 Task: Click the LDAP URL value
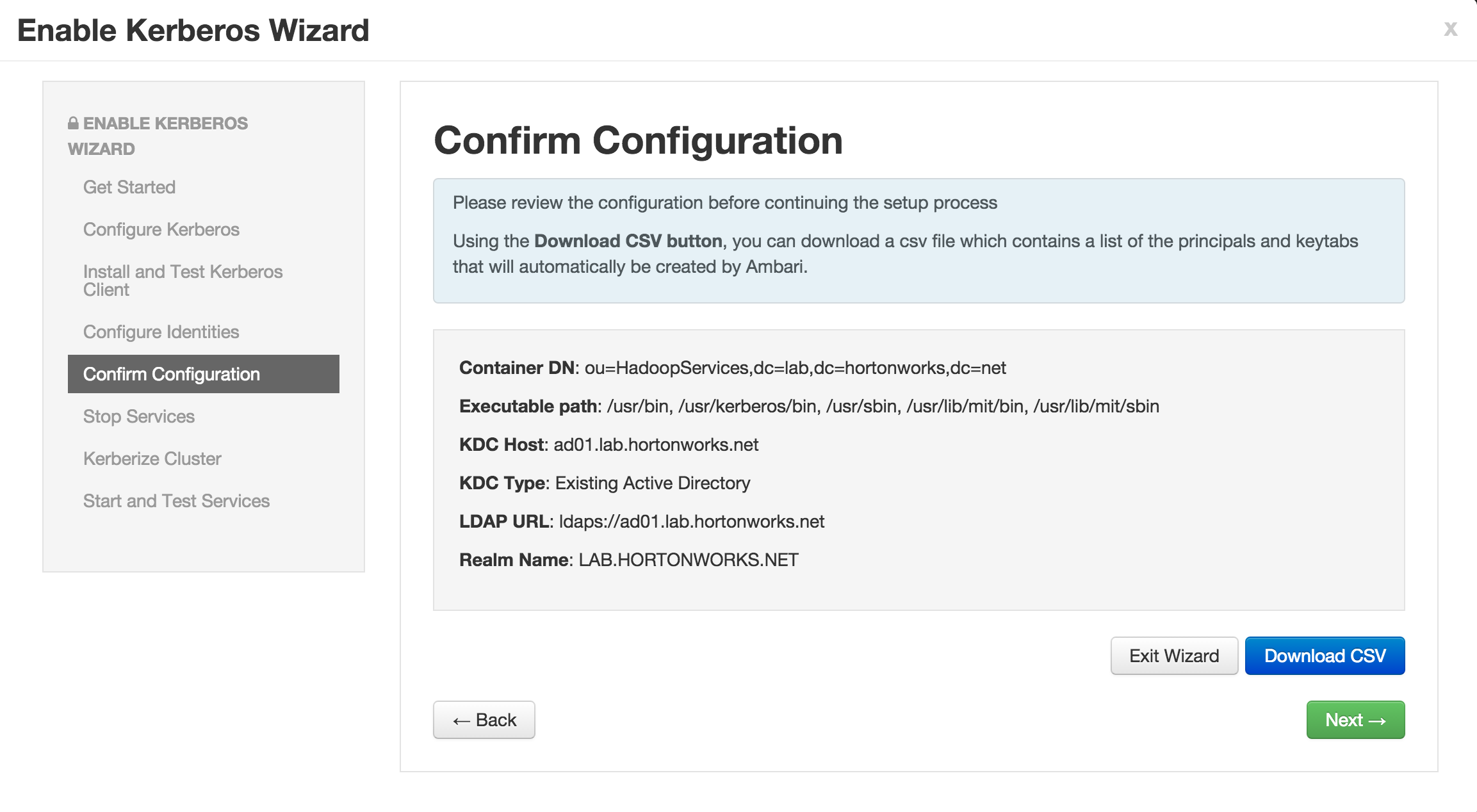(x=692, y=521)
